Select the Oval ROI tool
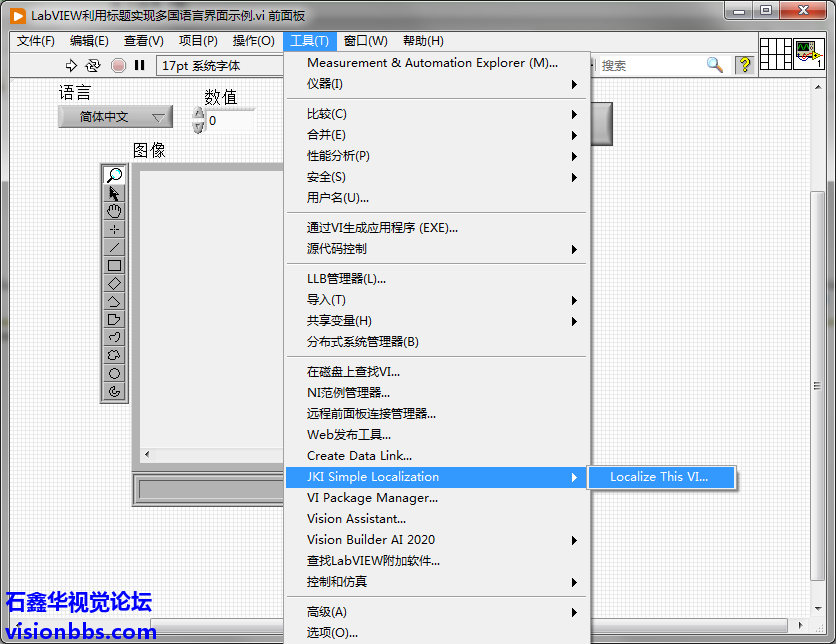The width and height of the screenshot is (836, 644). (x=115, y=373)
